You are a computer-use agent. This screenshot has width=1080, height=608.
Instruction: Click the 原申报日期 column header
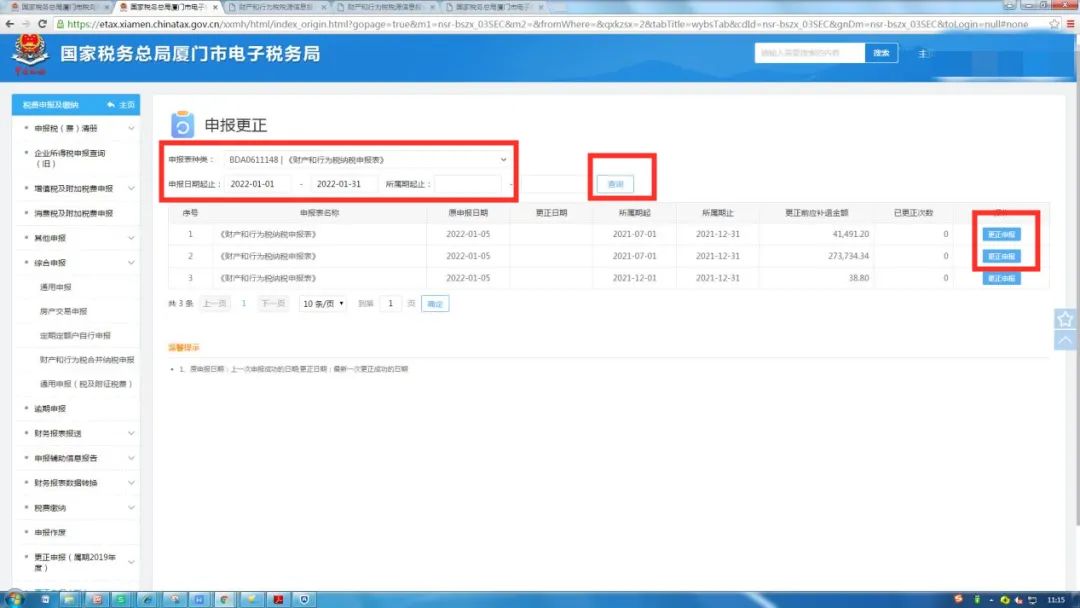pyautogui.click(x=468, y=213)
